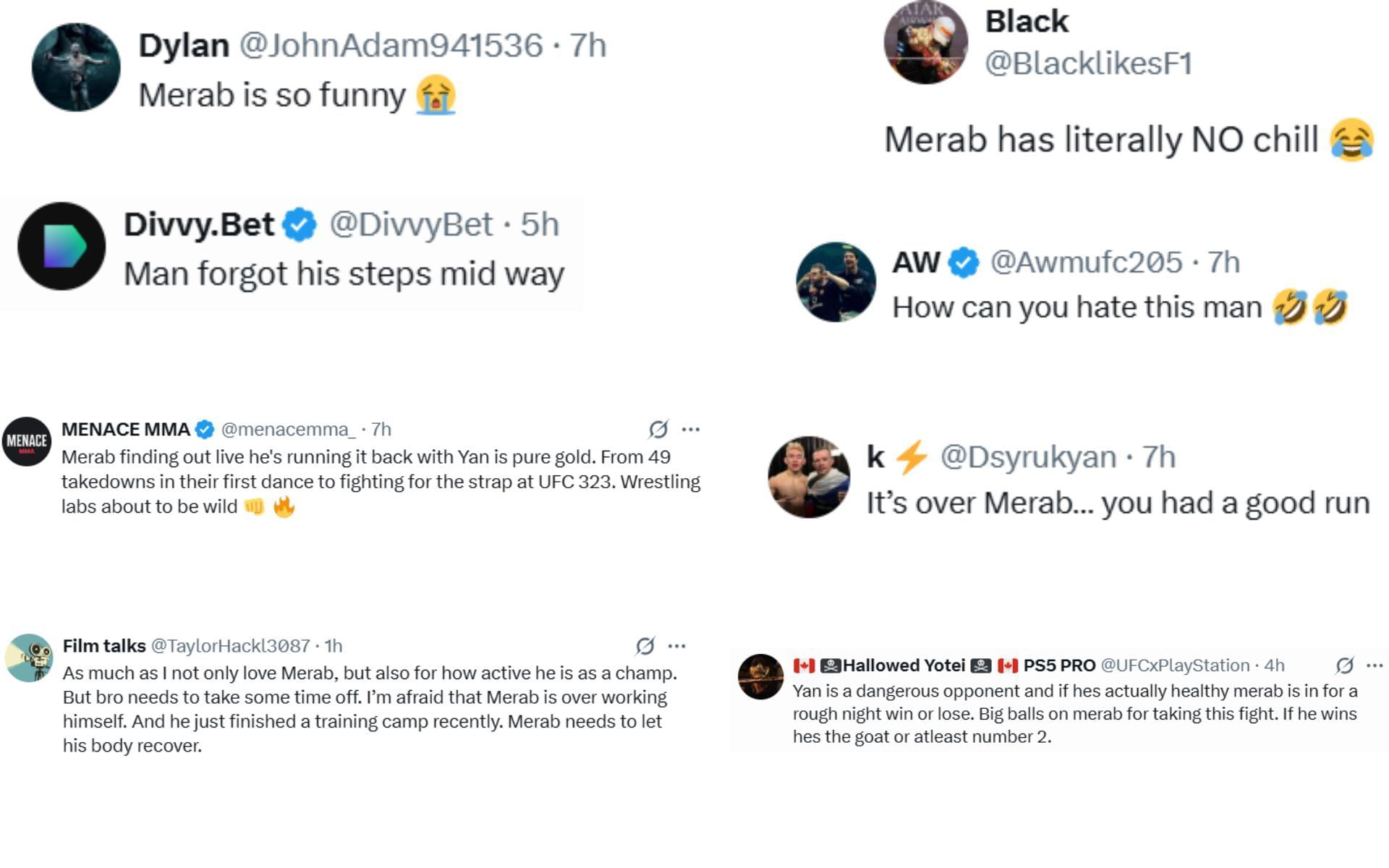
Task: Click Divvy.Bet's blue verified badge
Action: coord(300,225)
